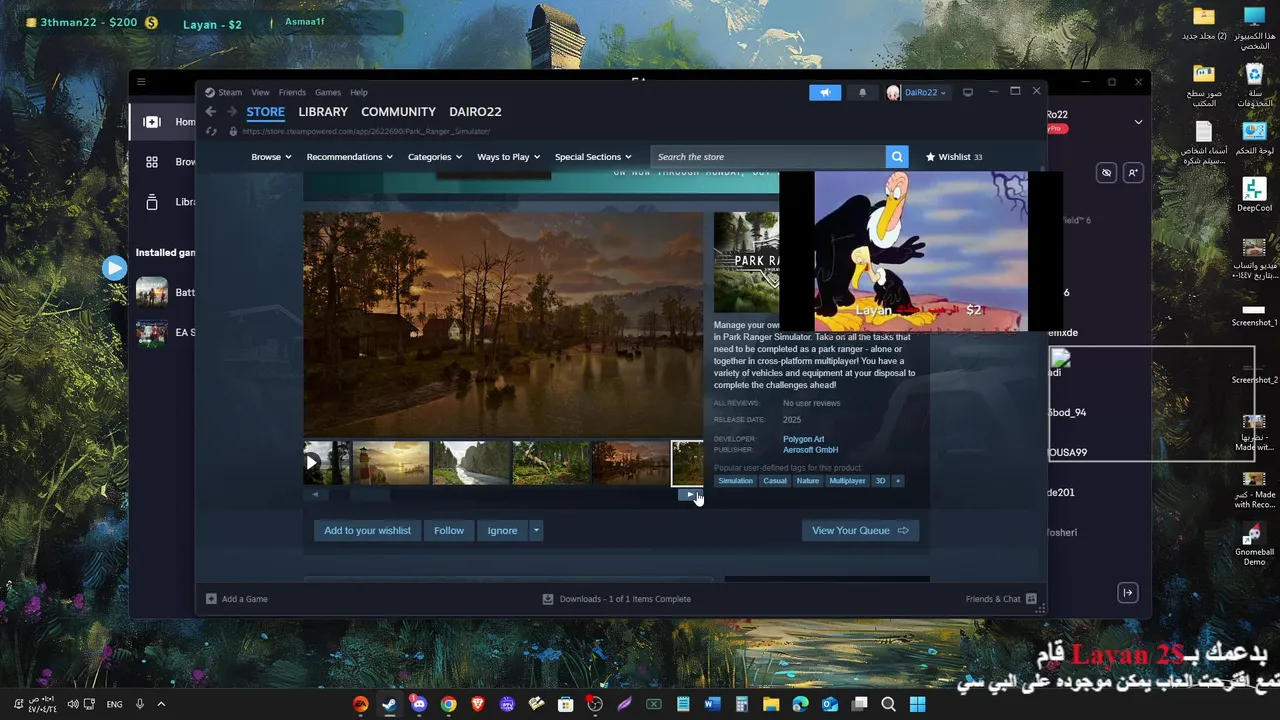Select the lighthouse screenshot thumbnail

[391, 463]
